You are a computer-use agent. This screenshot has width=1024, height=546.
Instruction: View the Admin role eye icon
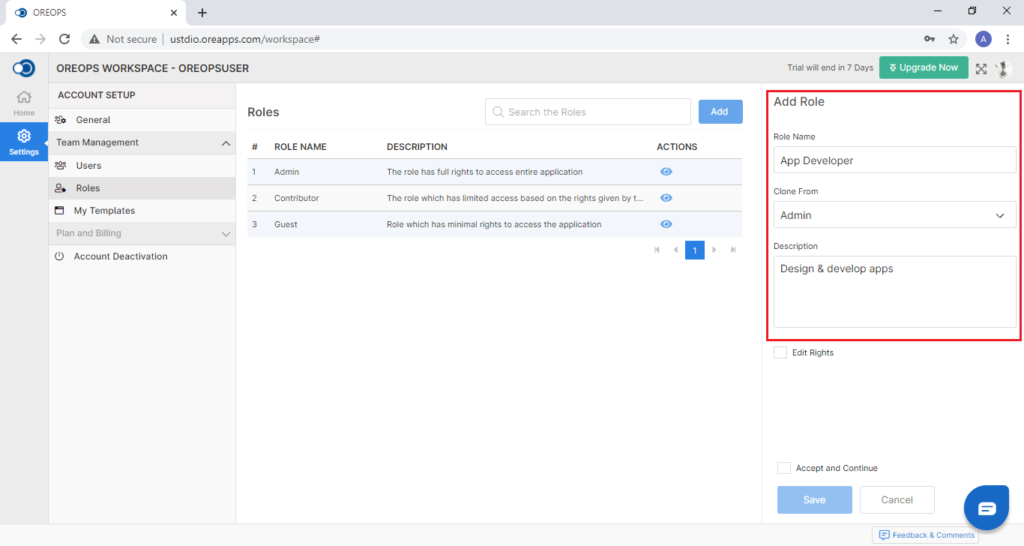coord(665,172)
